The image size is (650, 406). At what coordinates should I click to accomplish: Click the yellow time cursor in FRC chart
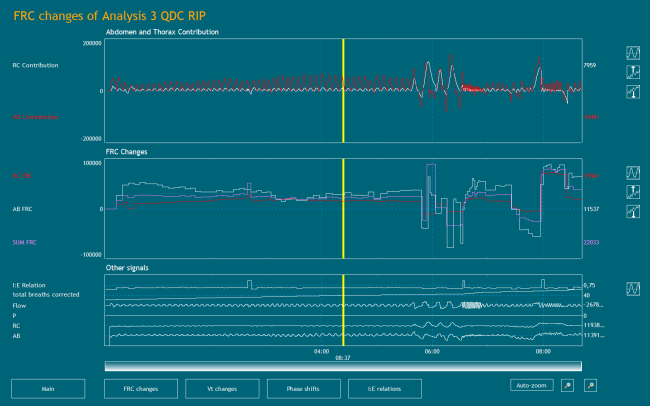tap(343, 208)
